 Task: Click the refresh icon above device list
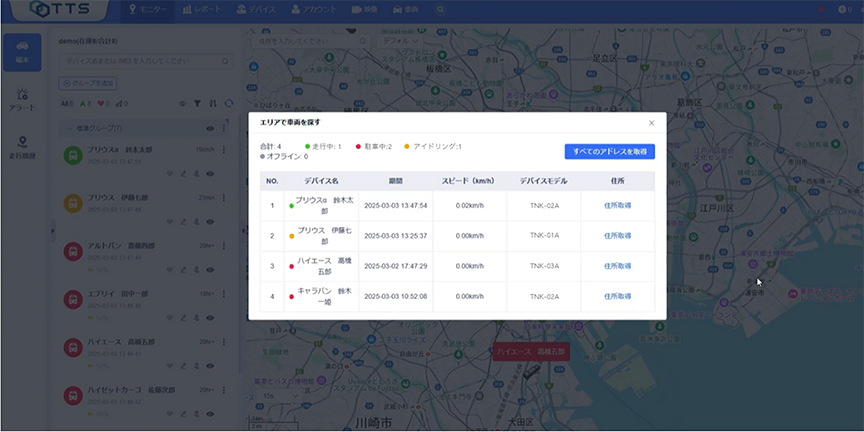[227, 103]
